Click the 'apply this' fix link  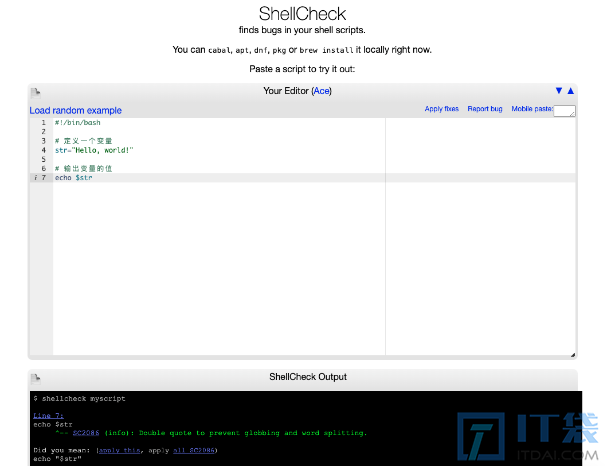(x=120, y=450)
